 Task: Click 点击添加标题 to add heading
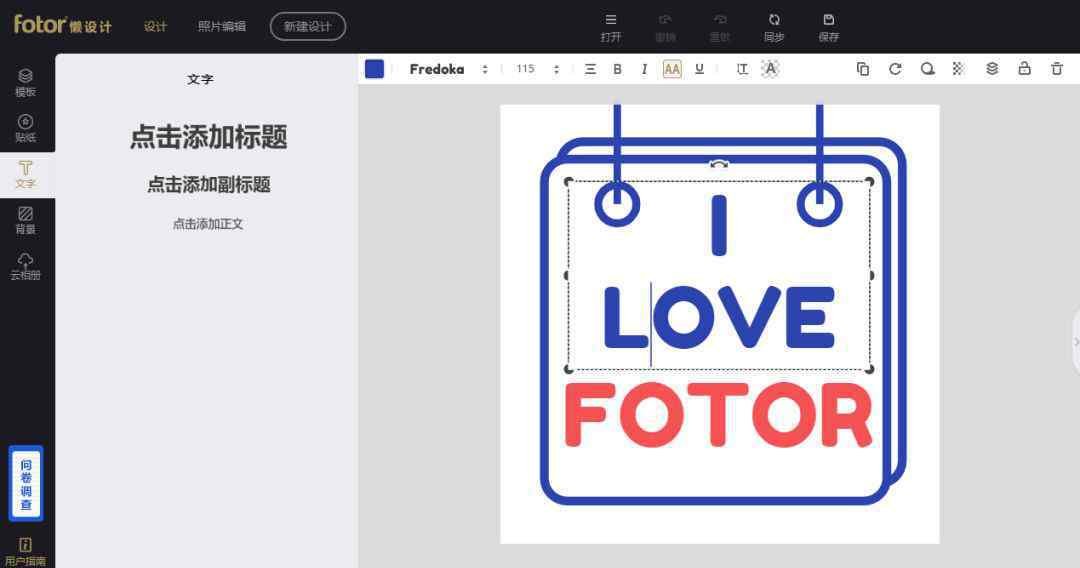click(208, 137)
